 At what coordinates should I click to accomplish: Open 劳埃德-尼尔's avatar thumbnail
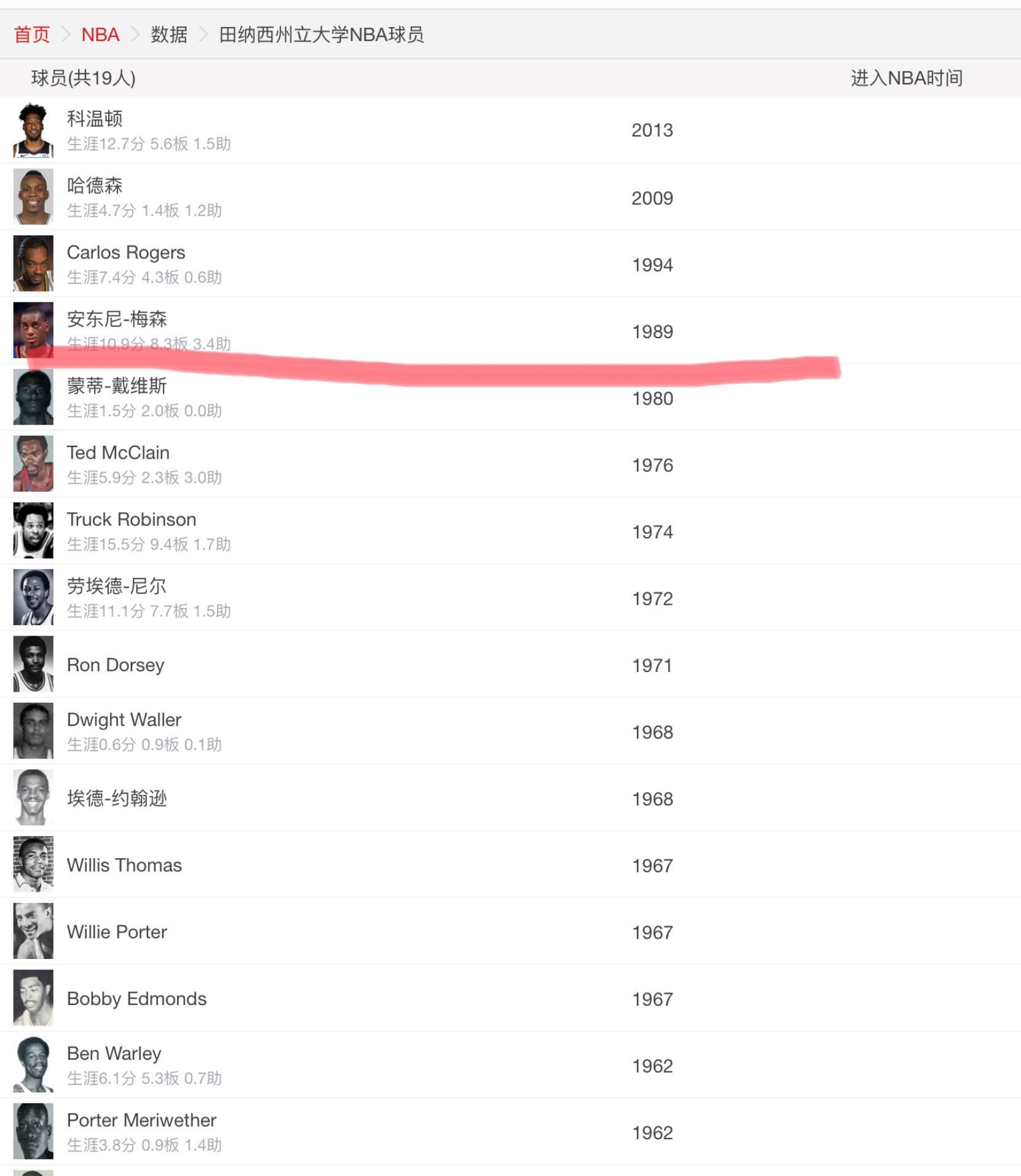(x=33, y=598)
